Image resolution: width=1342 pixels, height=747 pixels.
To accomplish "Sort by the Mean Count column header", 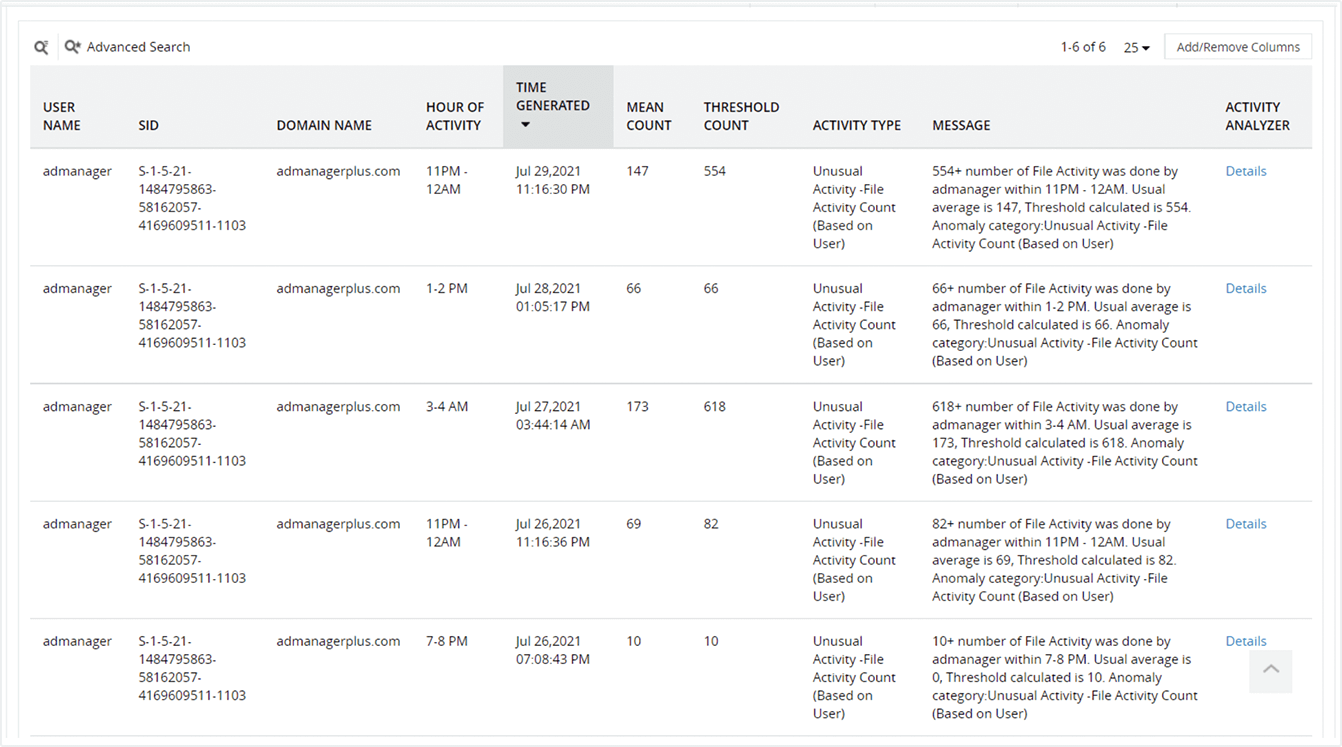I will (648, 116).
